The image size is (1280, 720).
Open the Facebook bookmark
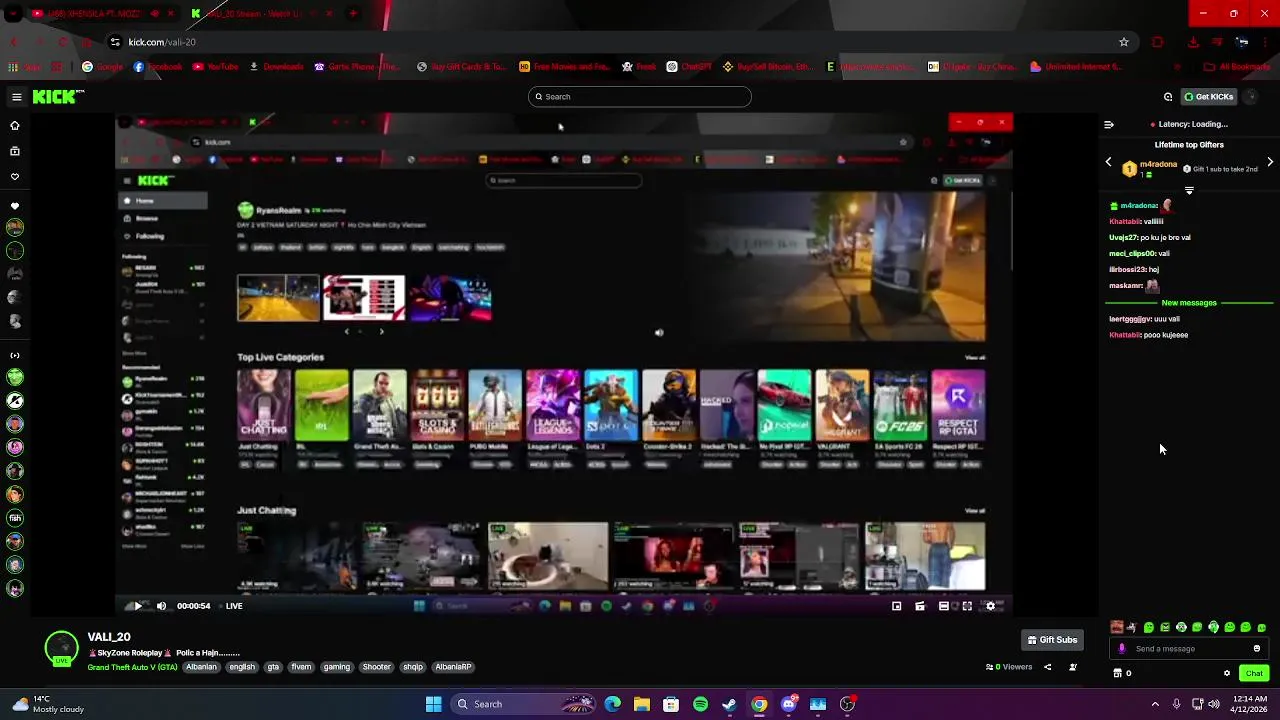pyautogui.click(x=158, y=67)
